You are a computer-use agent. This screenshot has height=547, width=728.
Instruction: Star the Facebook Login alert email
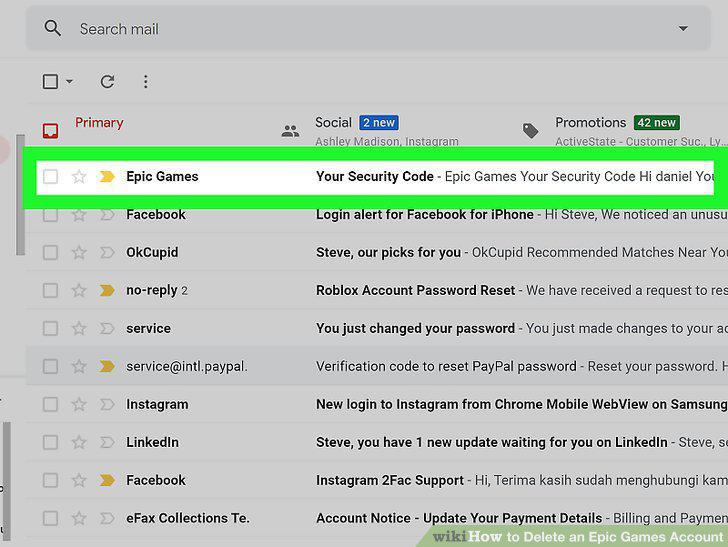click(x=79, y=215)
